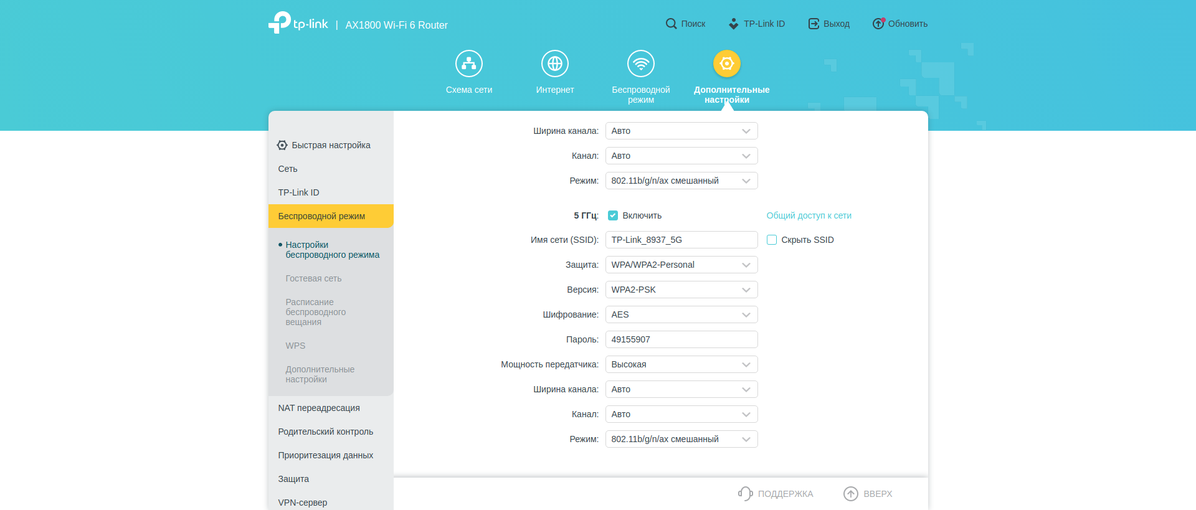The width and height of the screenshot is (1196, 510).
Task: Open the 5 ГГц Ширина канала dropdown
Action: 681,389
